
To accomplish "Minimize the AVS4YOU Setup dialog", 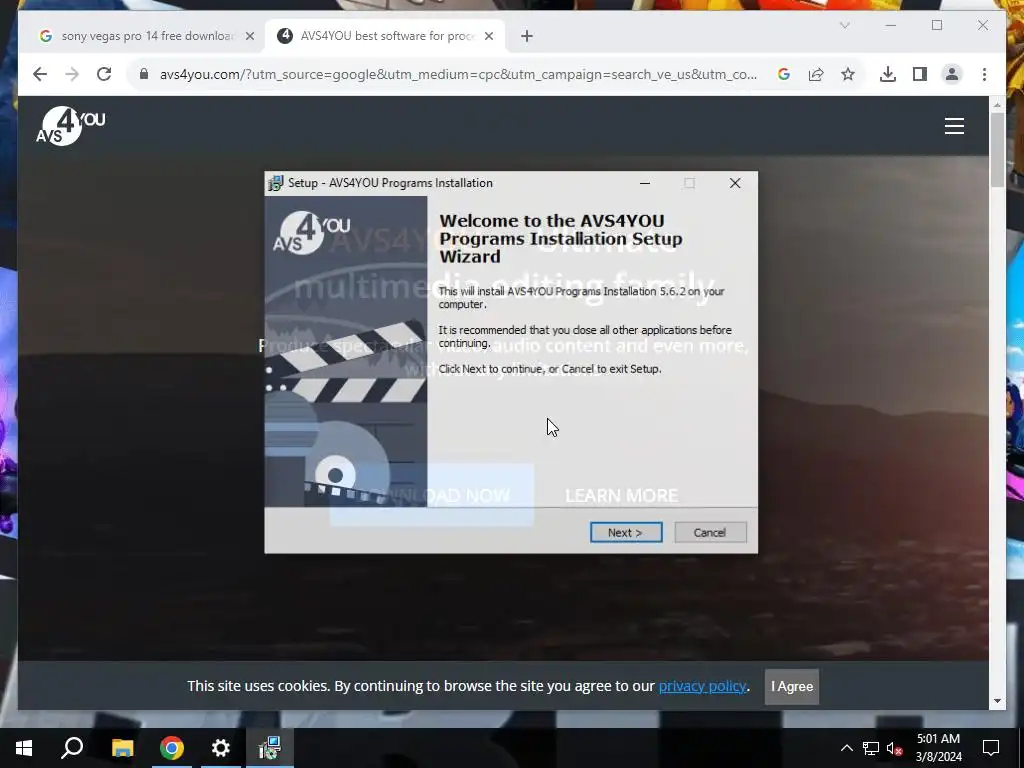I will pyautogui.click(x=645, y=183).
